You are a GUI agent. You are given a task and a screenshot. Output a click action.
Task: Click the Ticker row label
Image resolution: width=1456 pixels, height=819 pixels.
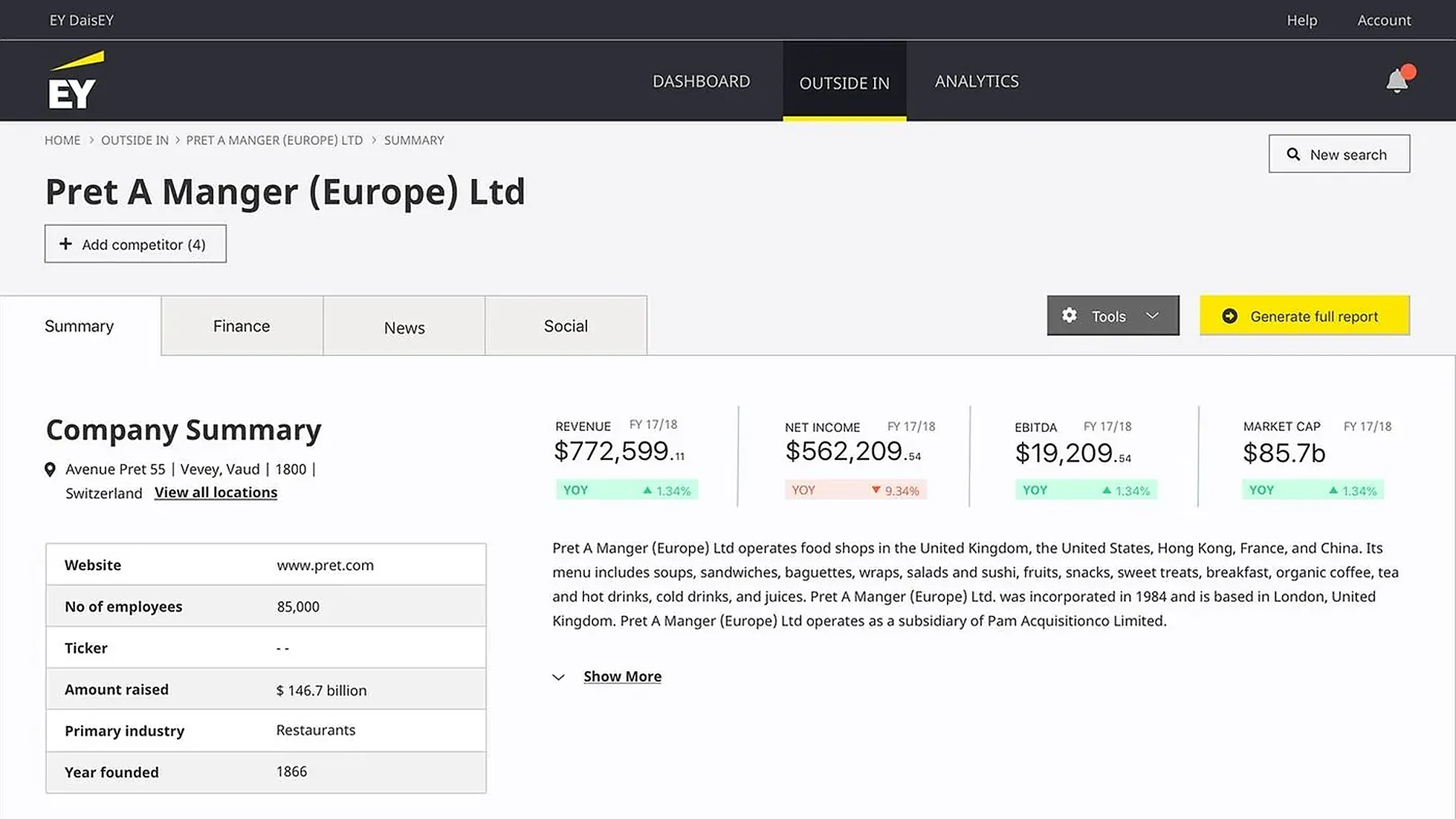pyautogui.click(x=86, y=648)
